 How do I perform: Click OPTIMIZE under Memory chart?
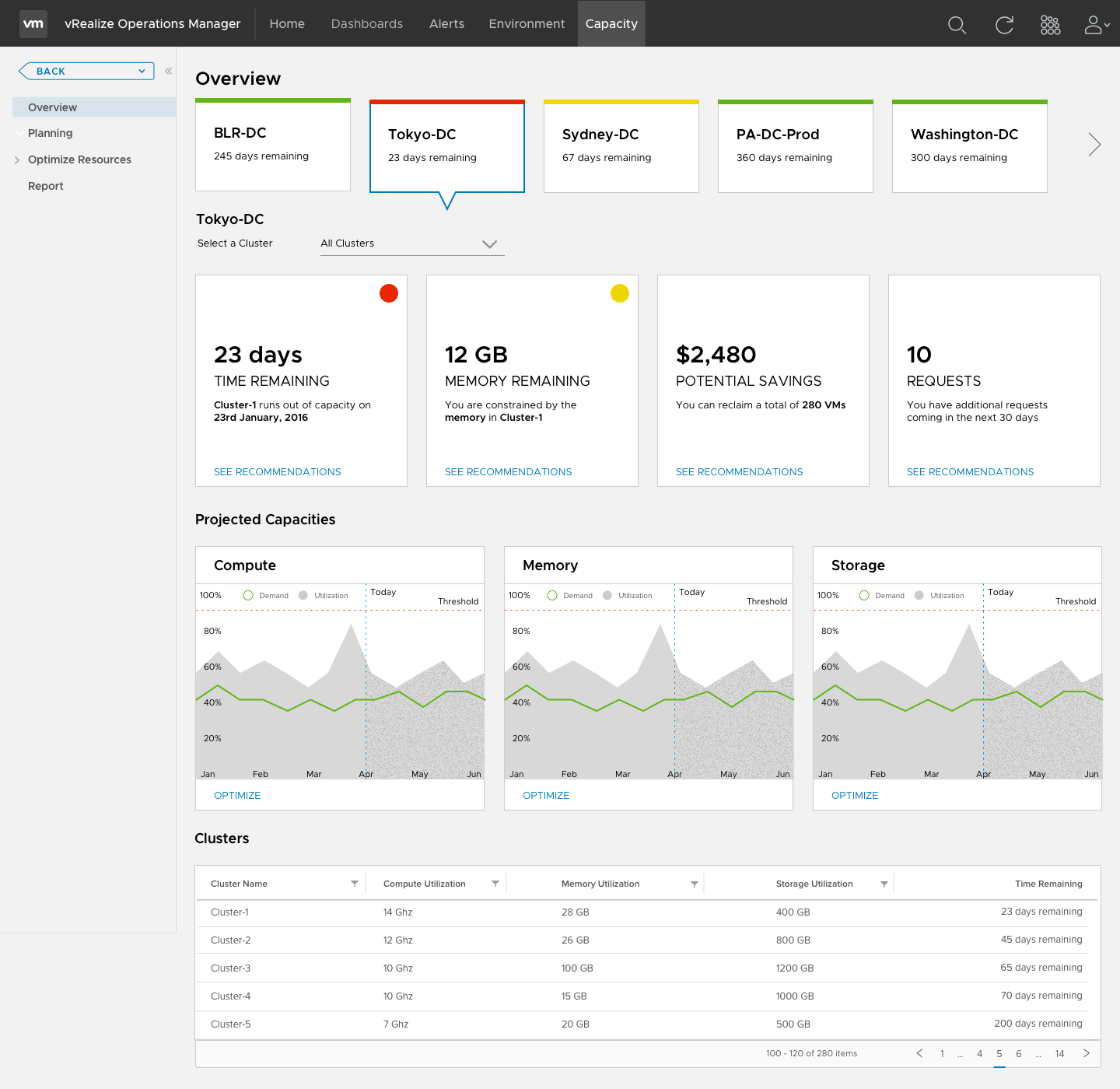tap(546, 796)
